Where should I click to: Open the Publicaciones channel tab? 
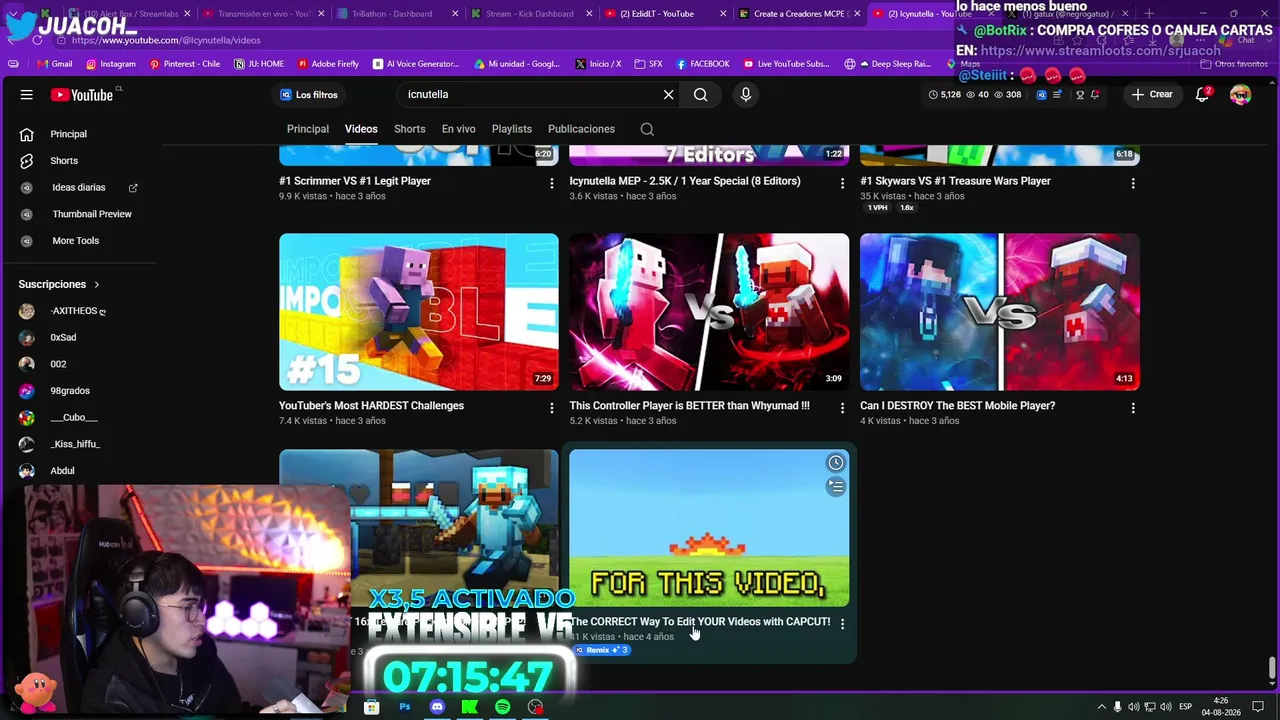(581, 129)
